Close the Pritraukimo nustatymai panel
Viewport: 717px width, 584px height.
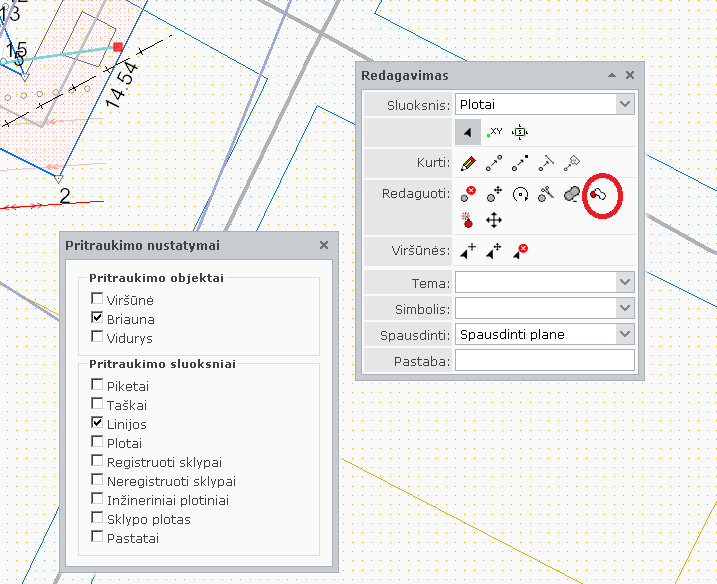pos(324,245)
